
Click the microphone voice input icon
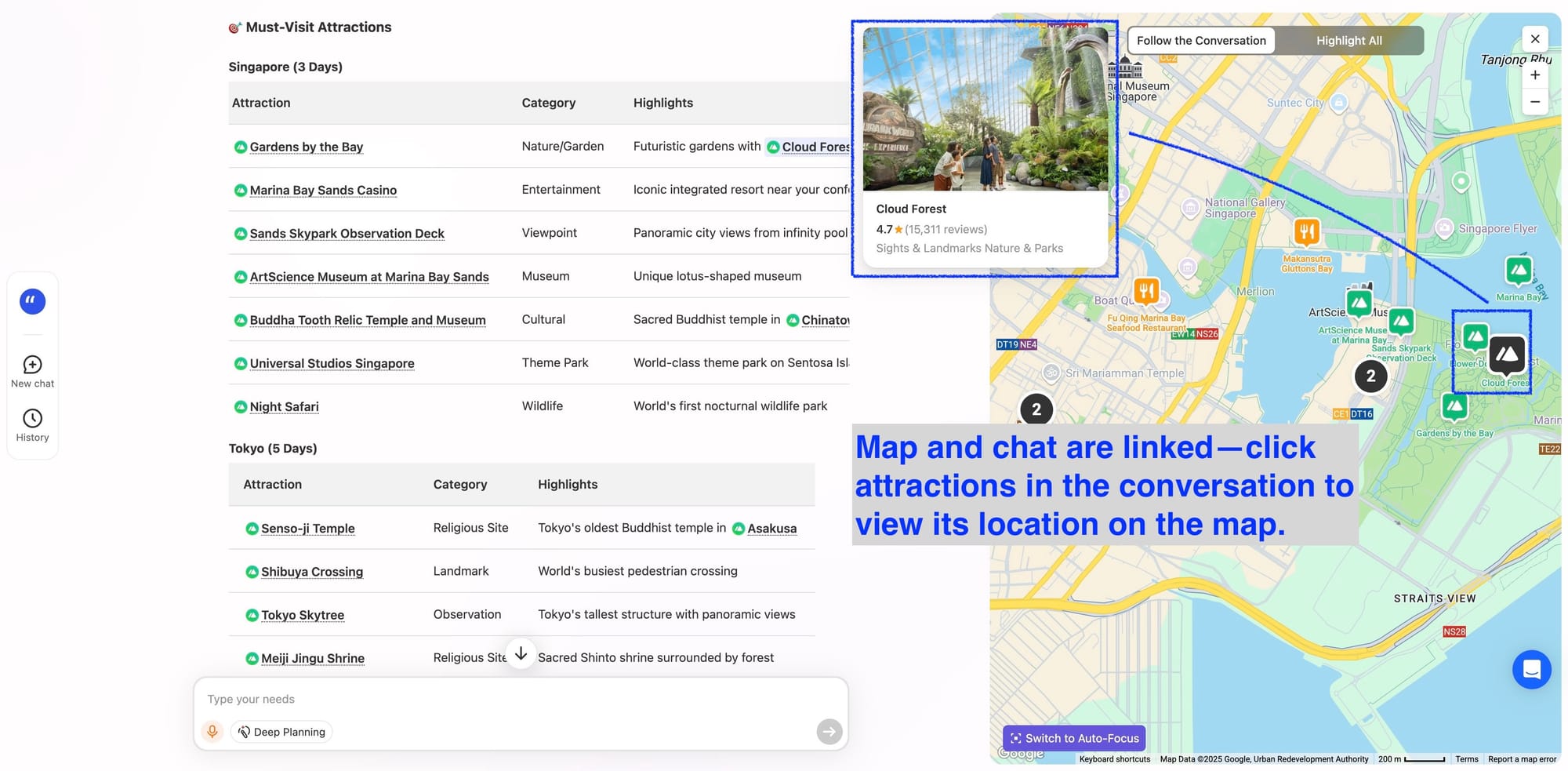(x=212, y=732)
